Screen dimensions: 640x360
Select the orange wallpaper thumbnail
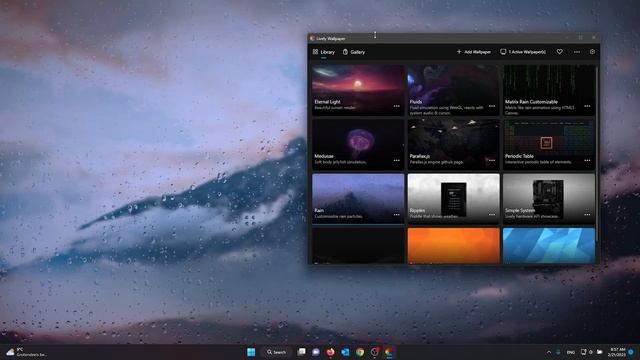[x=453, y=246]
